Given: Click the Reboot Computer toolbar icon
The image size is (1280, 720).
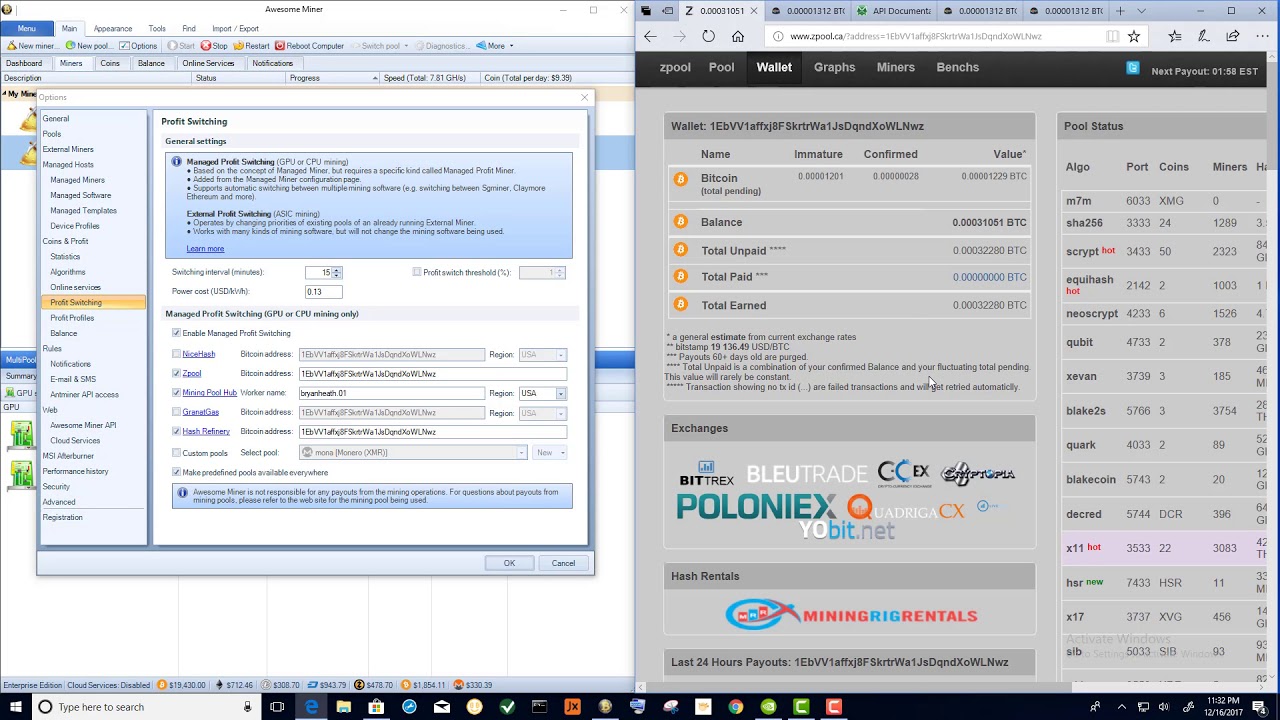Looking at the screenshot, I should pyautogui.click(x=279, y=46).
